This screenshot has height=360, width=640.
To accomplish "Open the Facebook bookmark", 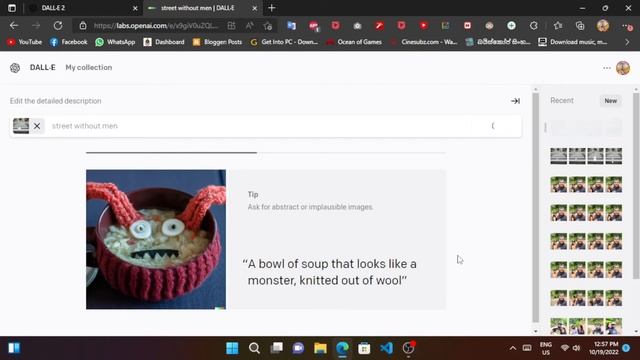I will [x=68, y=42].
